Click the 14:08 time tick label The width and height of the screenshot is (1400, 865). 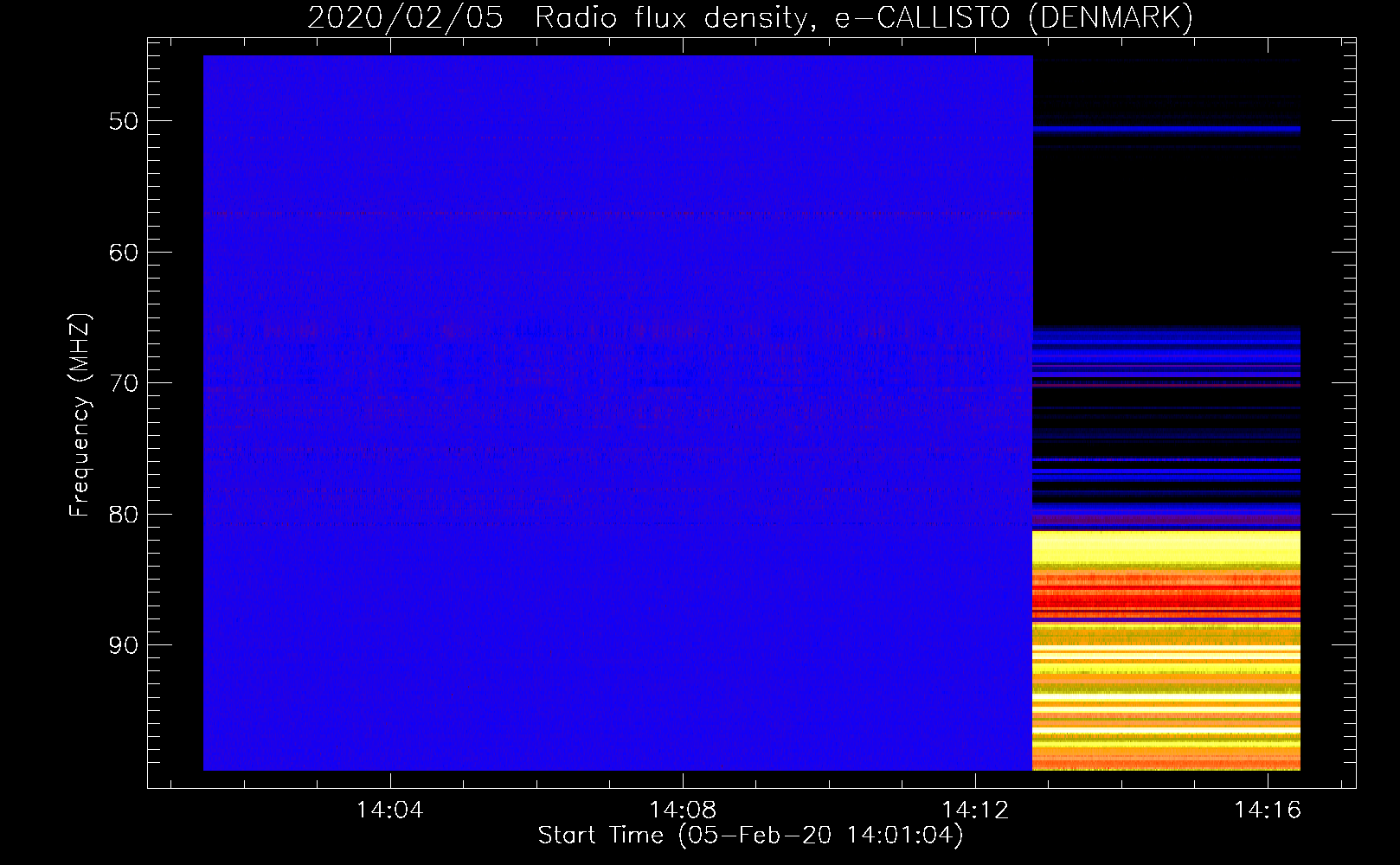point(682,811)
